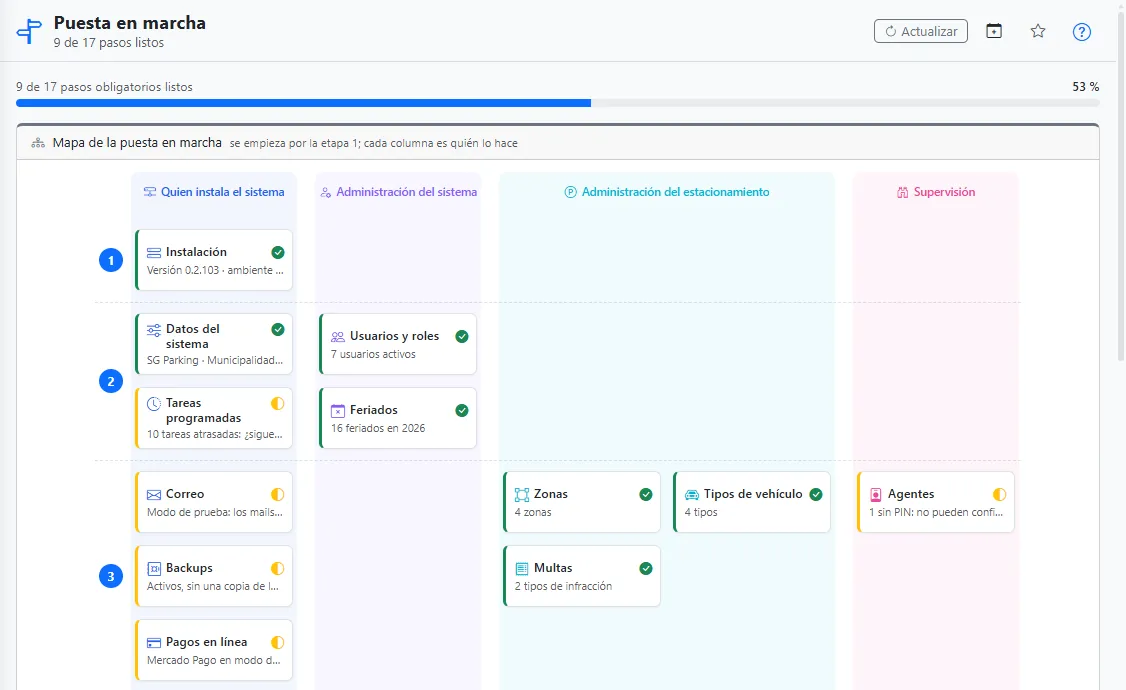Click the green check on Multas
1126x690 pixels.
pyautogui.click(x=646, y=568)
